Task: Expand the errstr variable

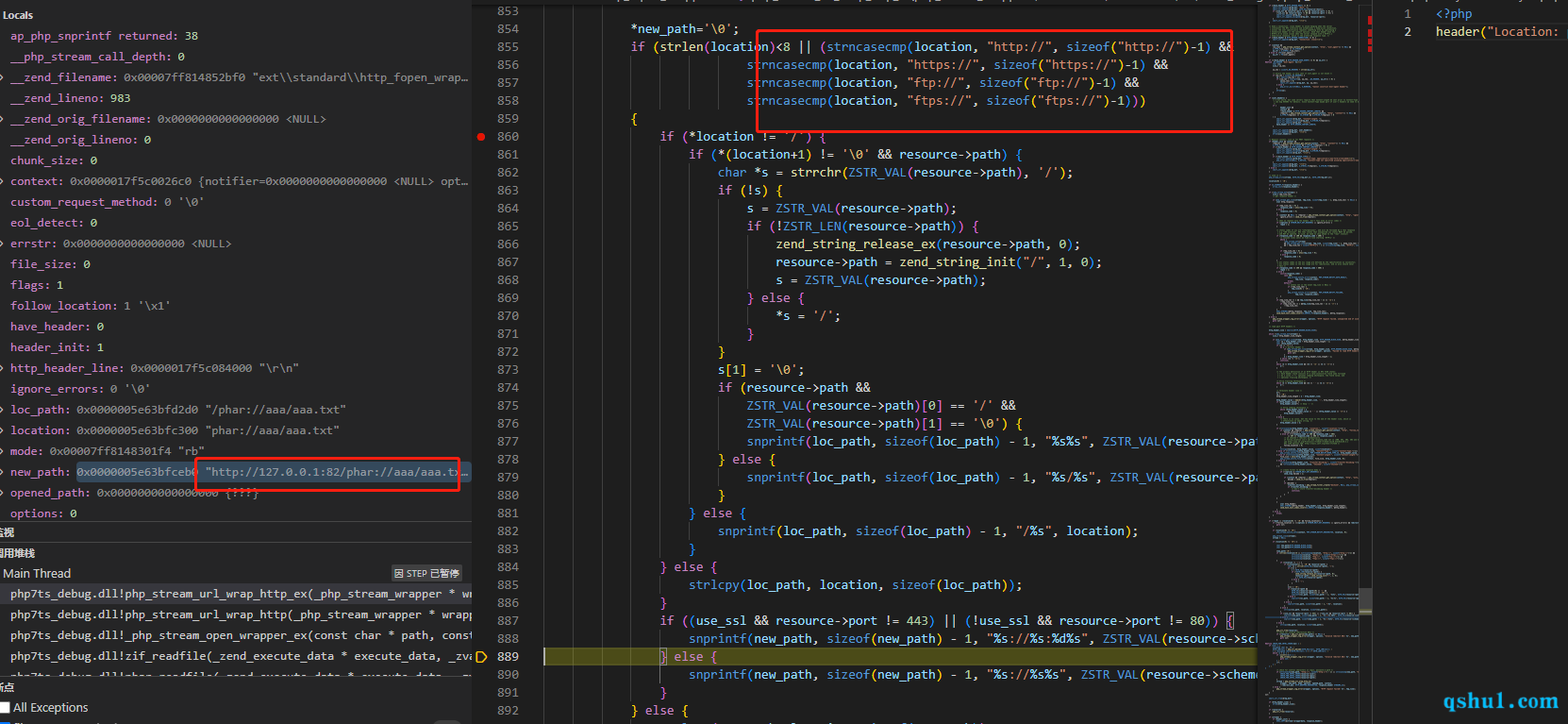Action: tap(3, 244)
